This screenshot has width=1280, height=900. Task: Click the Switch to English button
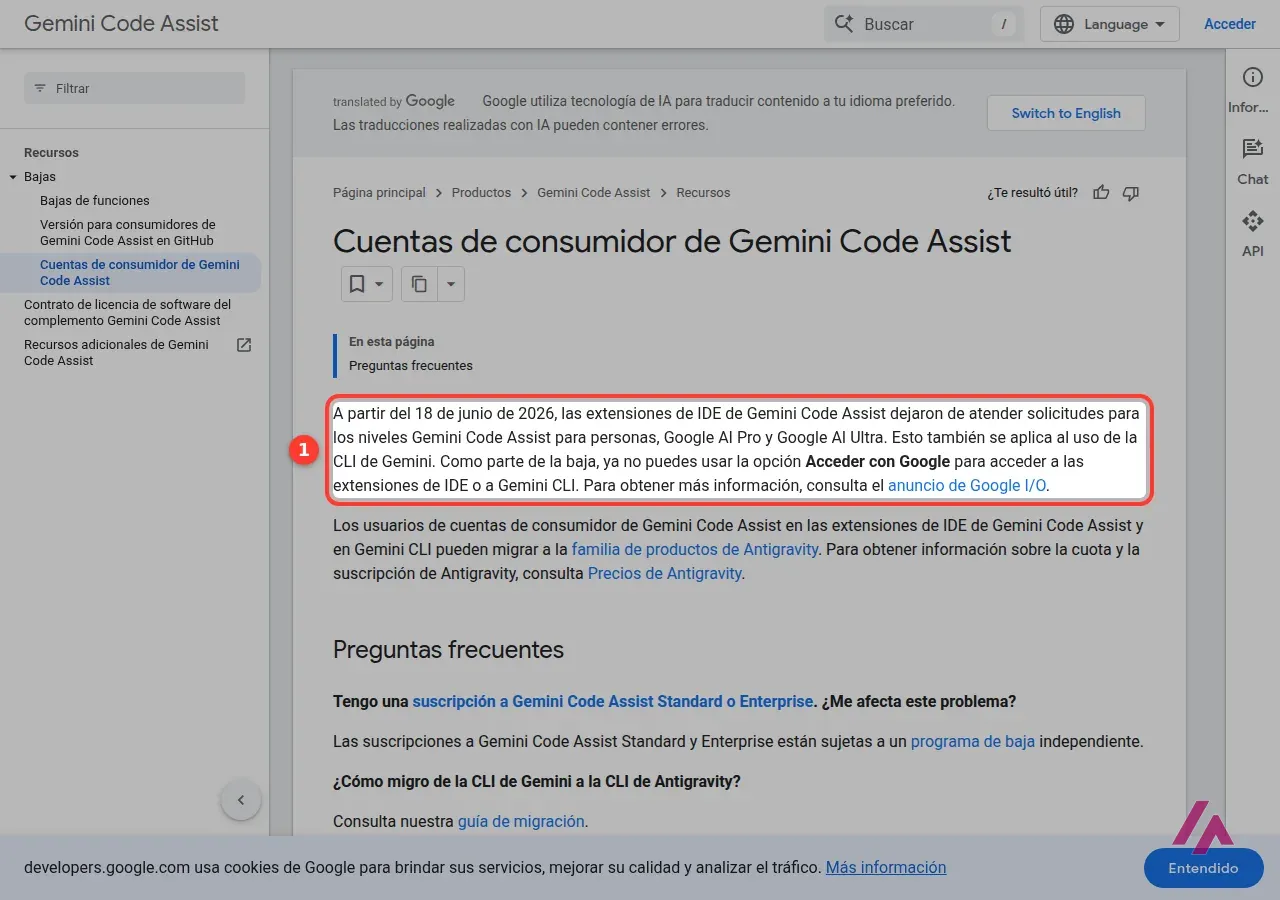click(x=1066, y=113)
